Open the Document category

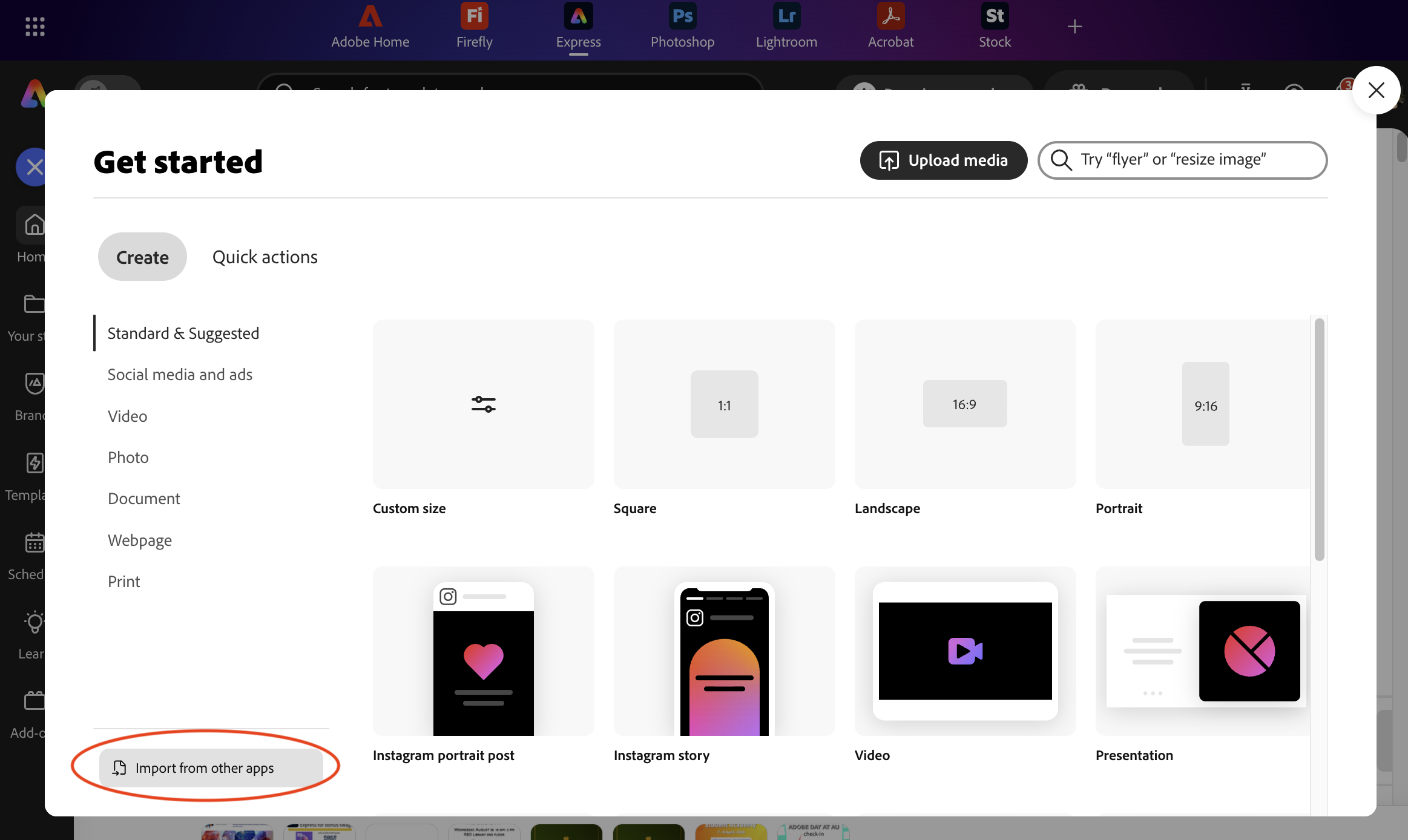click(x=143, y=498)
